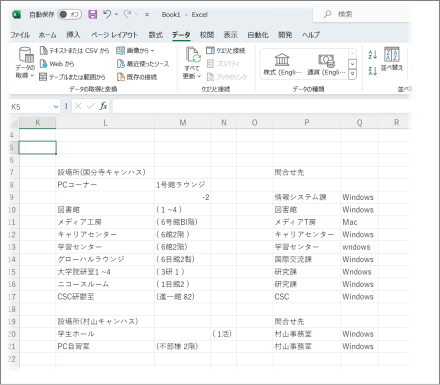Viewport: 440px width, 385px height.
Task: Toggle the AutoSave switch
Action: [70, 14]
